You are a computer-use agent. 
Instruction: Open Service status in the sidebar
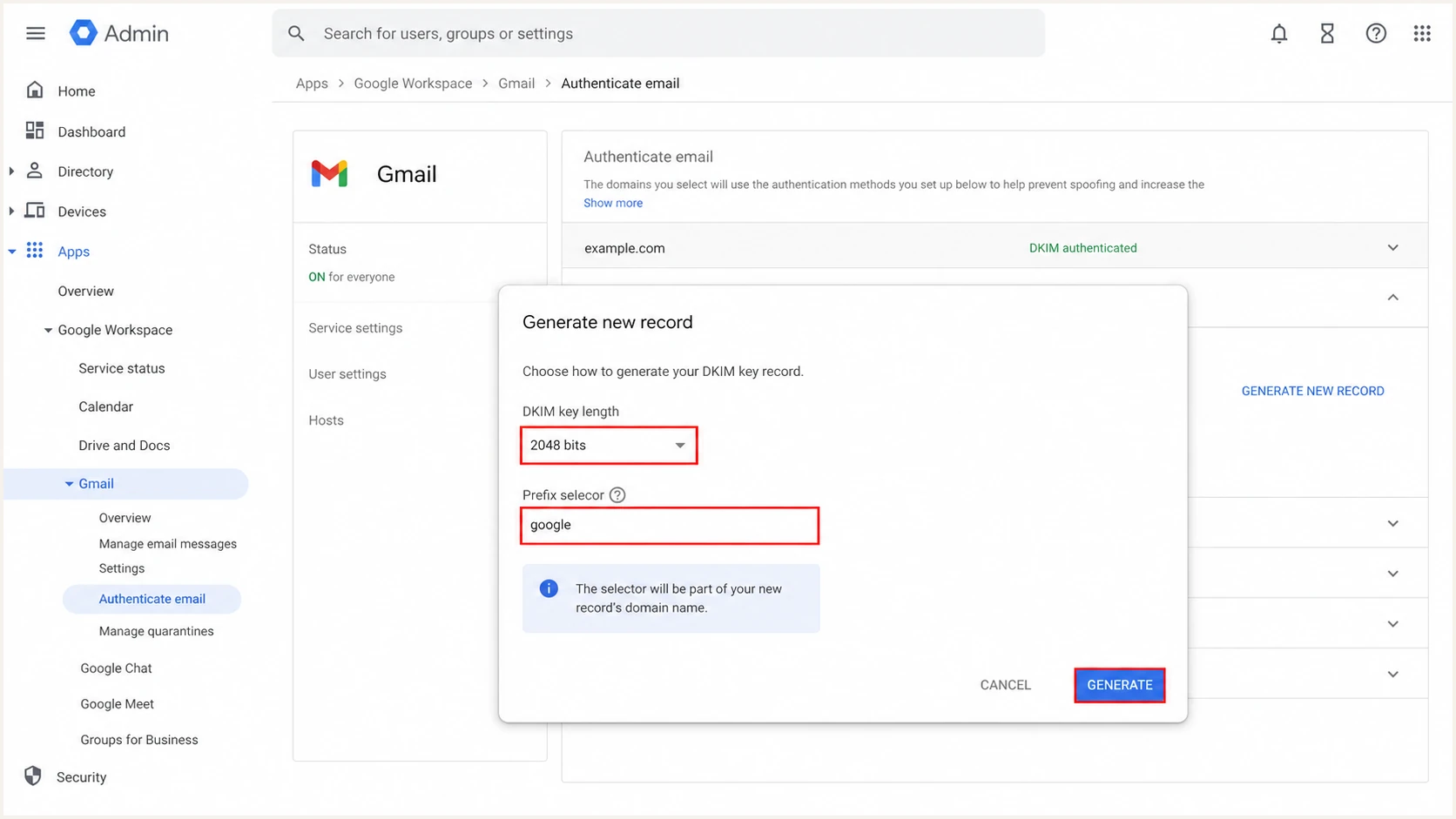[x=122, y=368]
